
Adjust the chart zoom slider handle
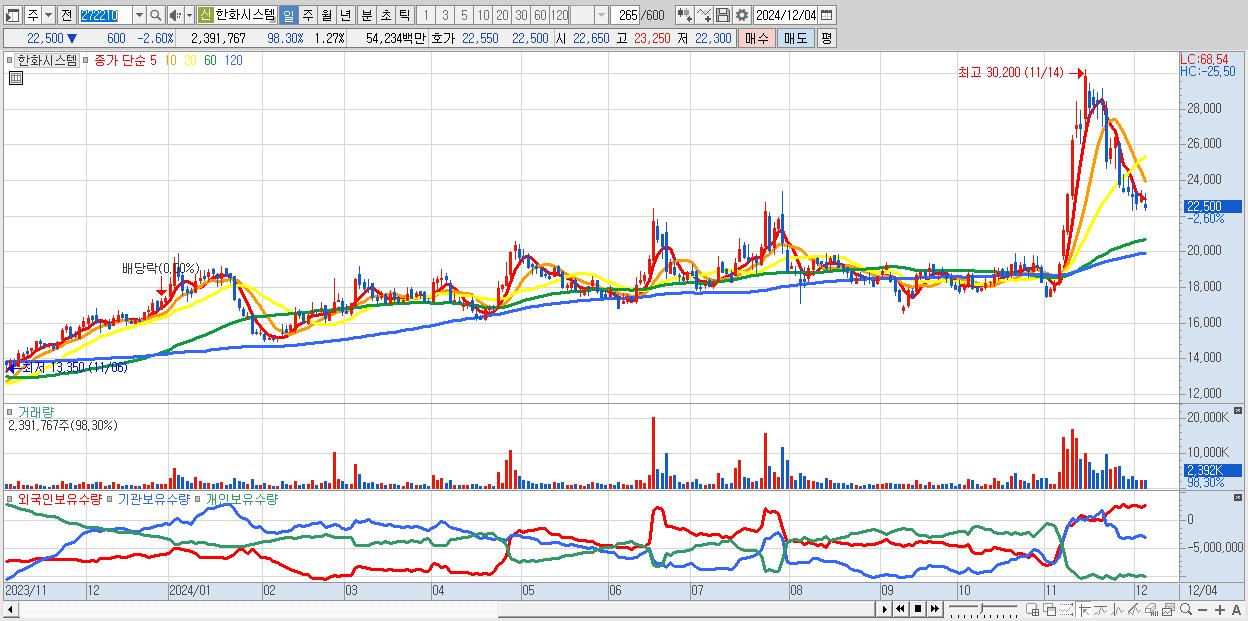(982, 608)
